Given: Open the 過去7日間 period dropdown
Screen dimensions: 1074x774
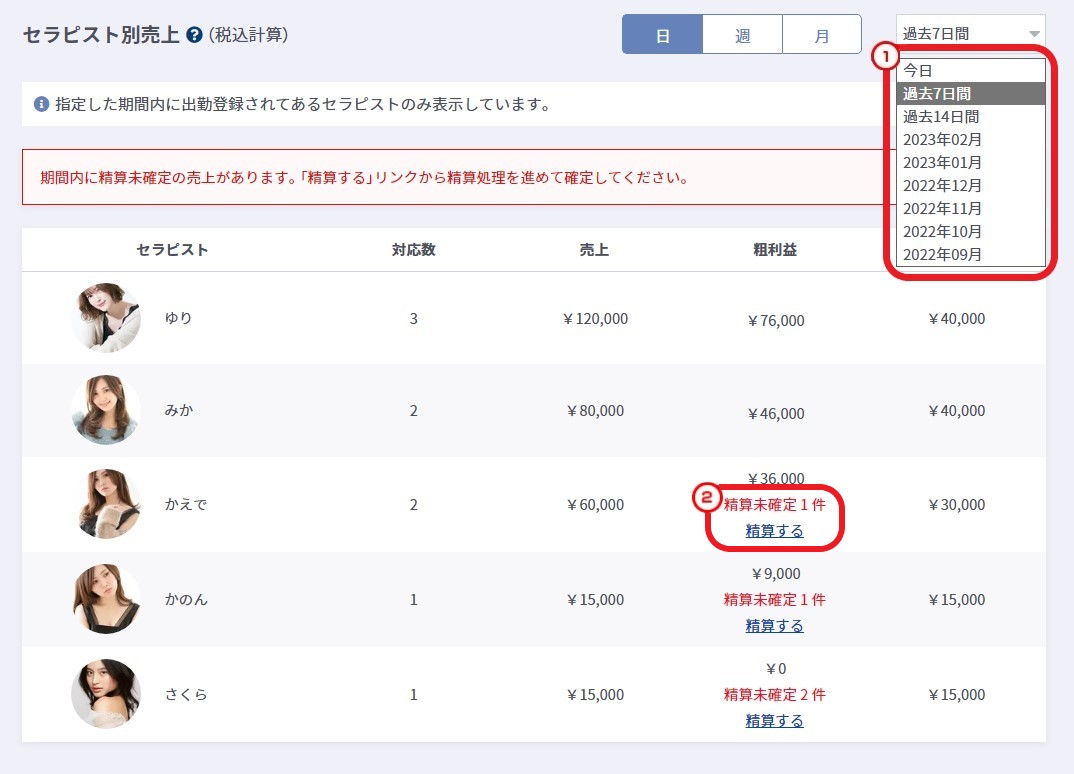Looking at the screenshot, I should [x=970, y=34].
